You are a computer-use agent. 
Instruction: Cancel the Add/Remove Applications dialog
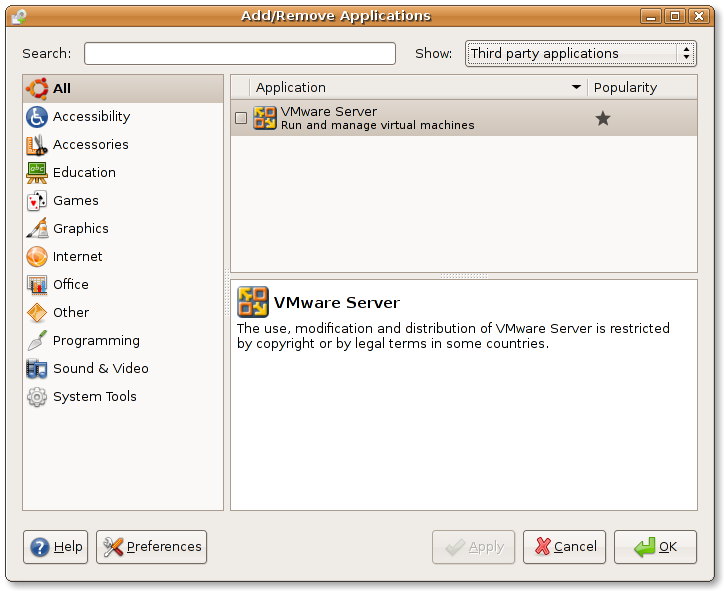(x=564, y=547)
